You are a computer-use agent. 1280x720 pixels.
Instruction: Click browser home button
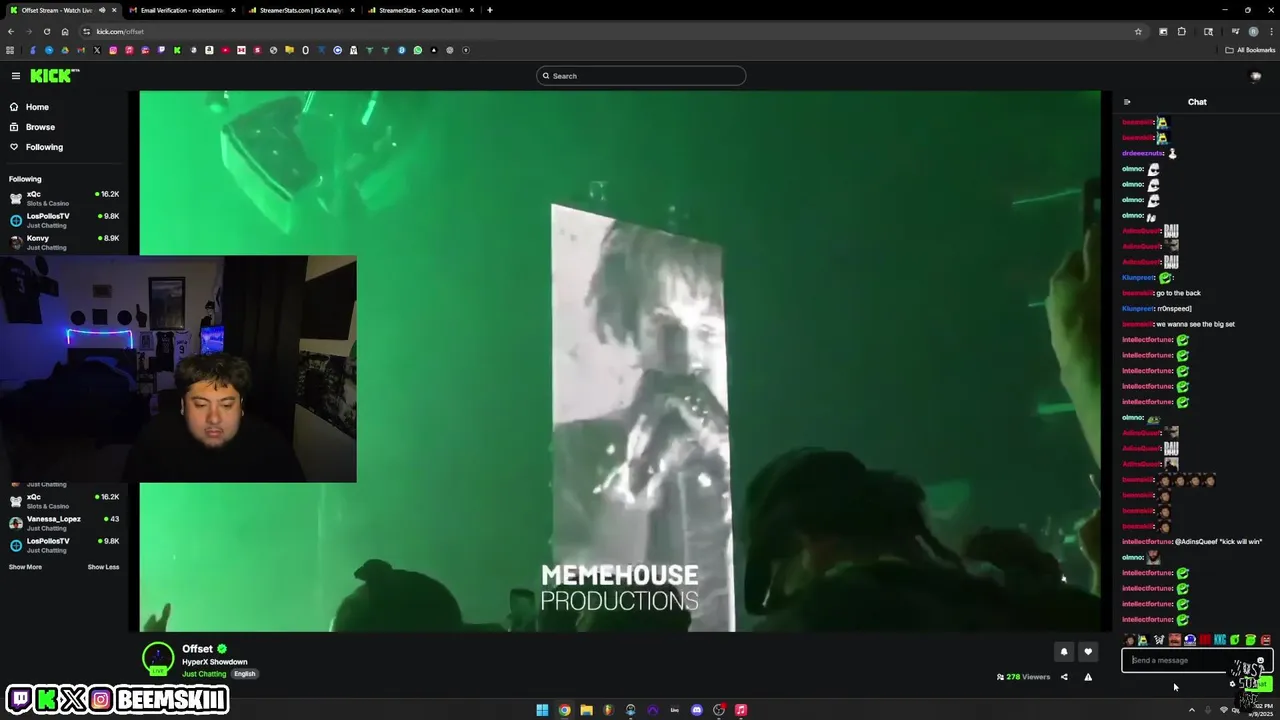click(65, 31)
